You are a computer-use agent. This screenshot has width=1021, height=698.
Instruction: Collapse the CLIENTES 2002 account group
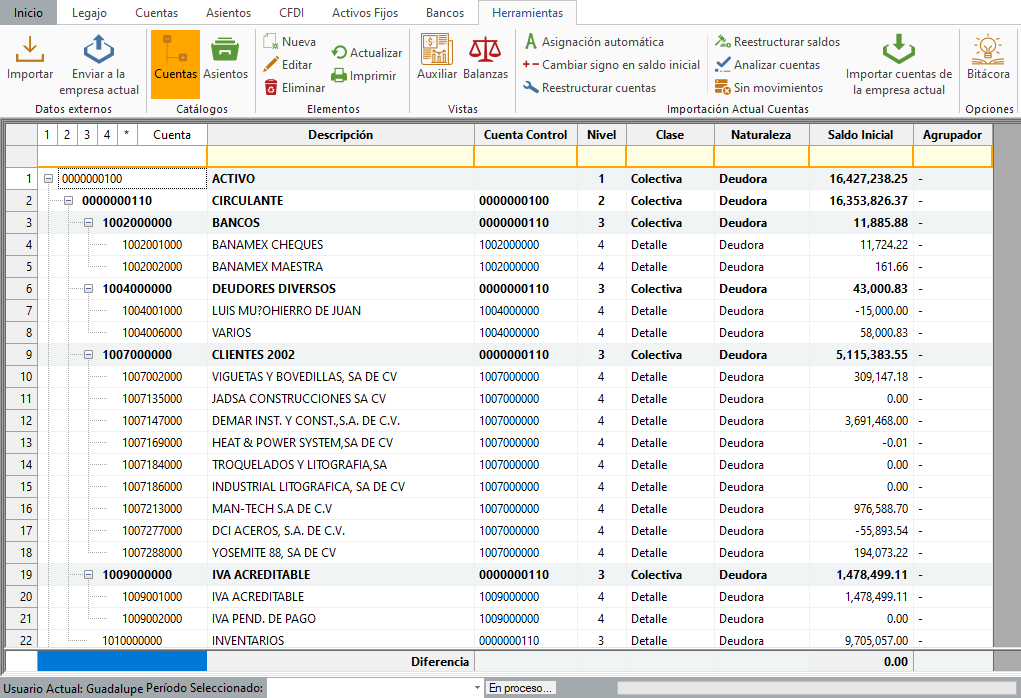pos(89,355)
